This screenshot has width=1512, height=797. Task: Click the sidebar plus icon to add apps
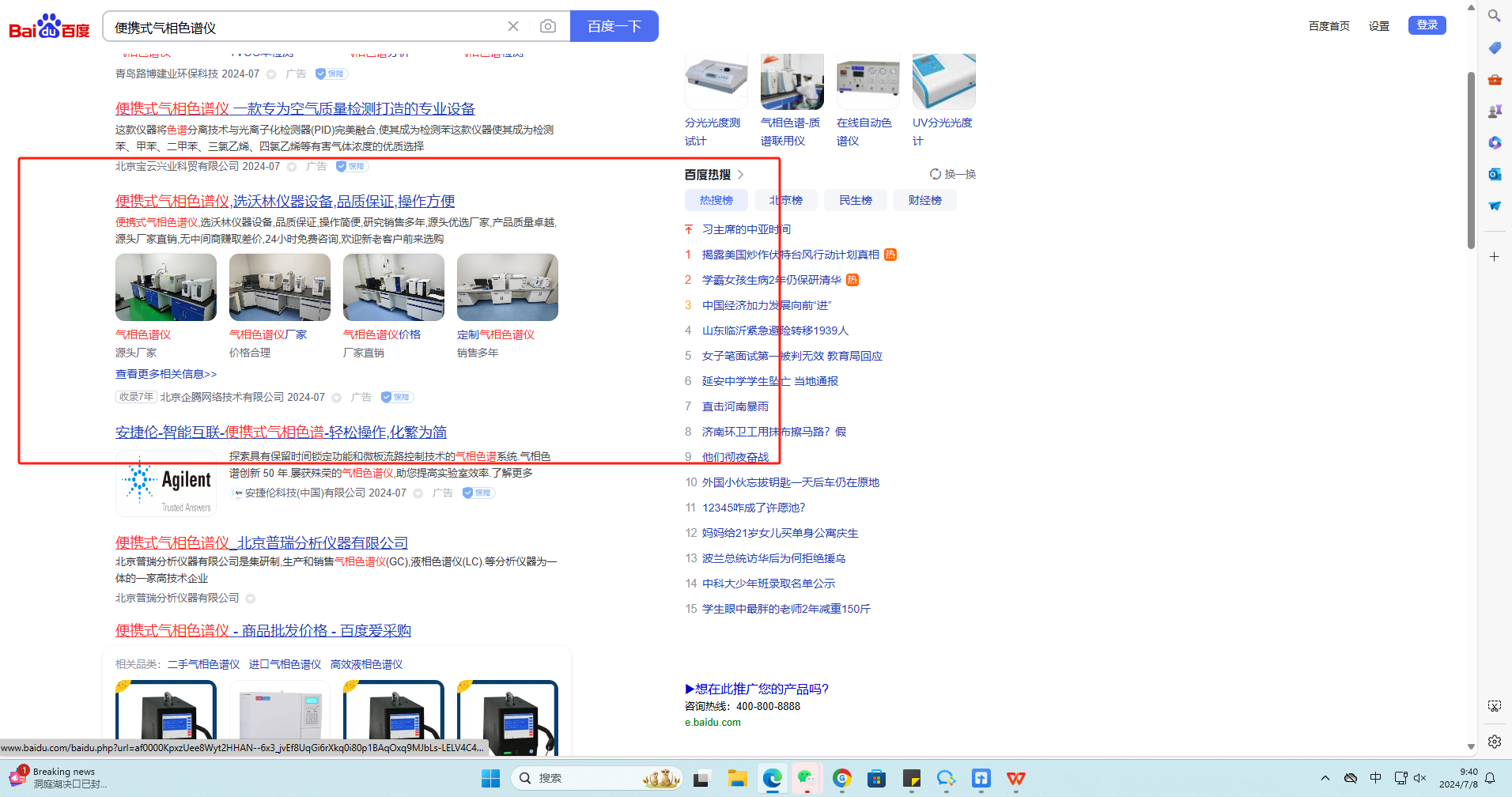pyautogui.click(x=1494, y=257)
